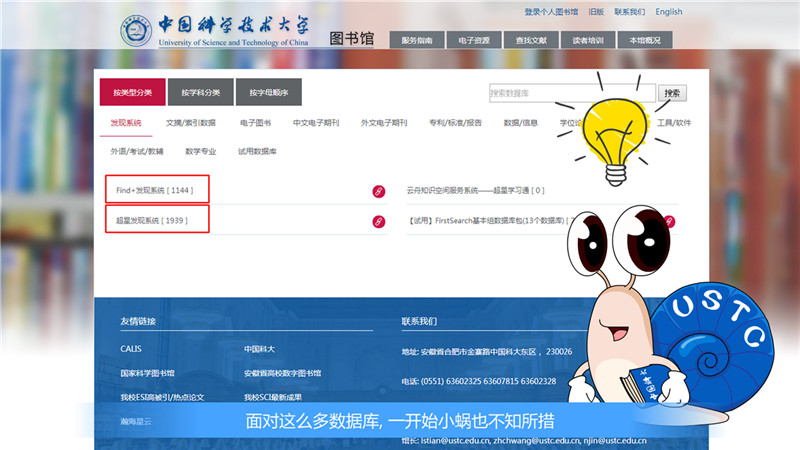Click the USTC university logo emblem
800x450 pixels.
click(x=136, y=31)
